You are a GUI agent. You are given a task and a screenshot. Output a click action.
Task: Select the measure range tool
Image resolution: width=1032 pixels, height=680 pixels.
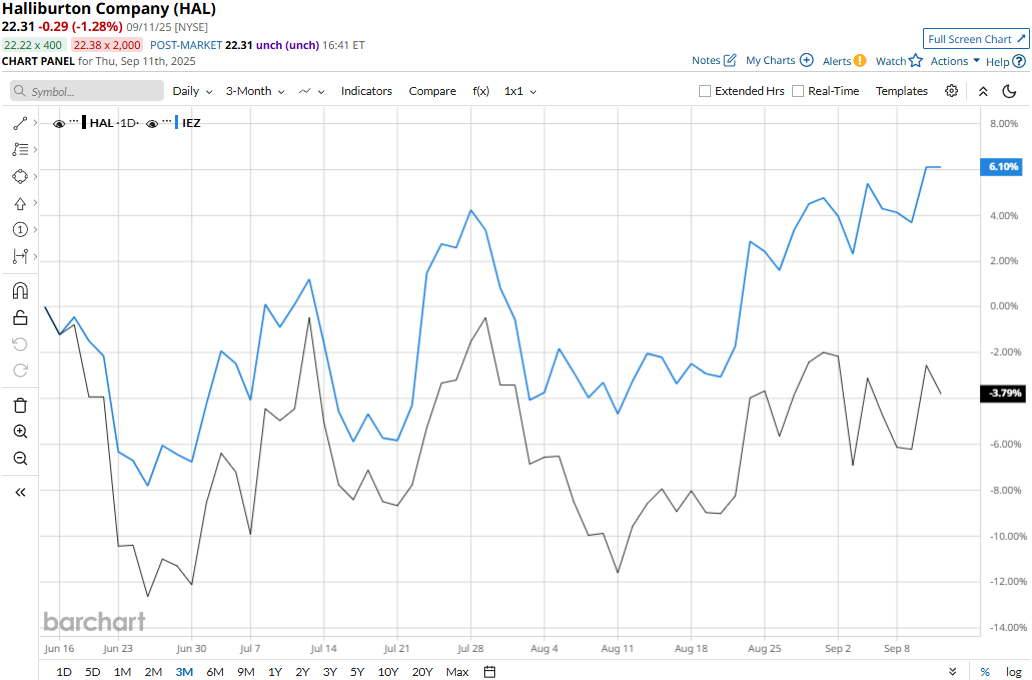(20, 256)
